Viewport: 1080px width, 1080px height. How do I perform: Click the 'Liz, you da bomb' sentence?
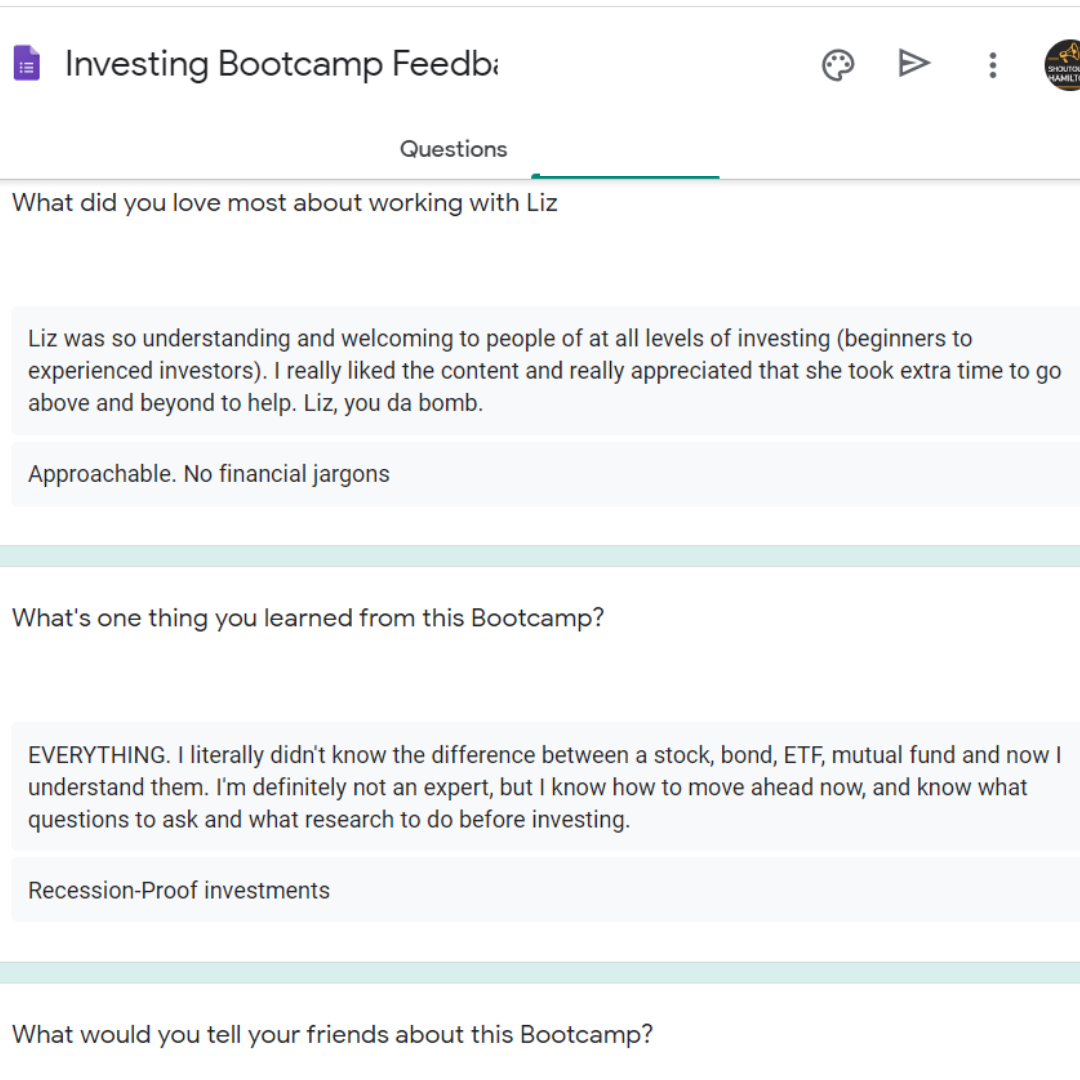point(393,403)
